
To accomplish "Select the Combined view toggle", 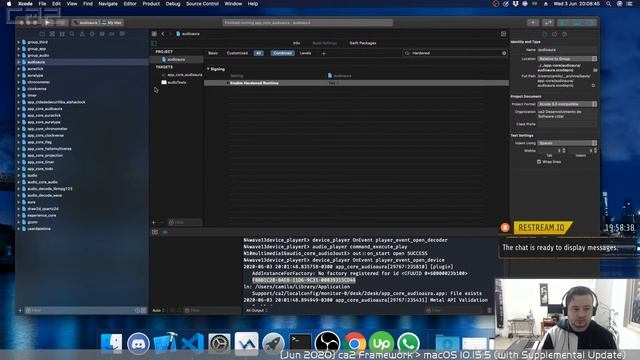I will [282, 53].
